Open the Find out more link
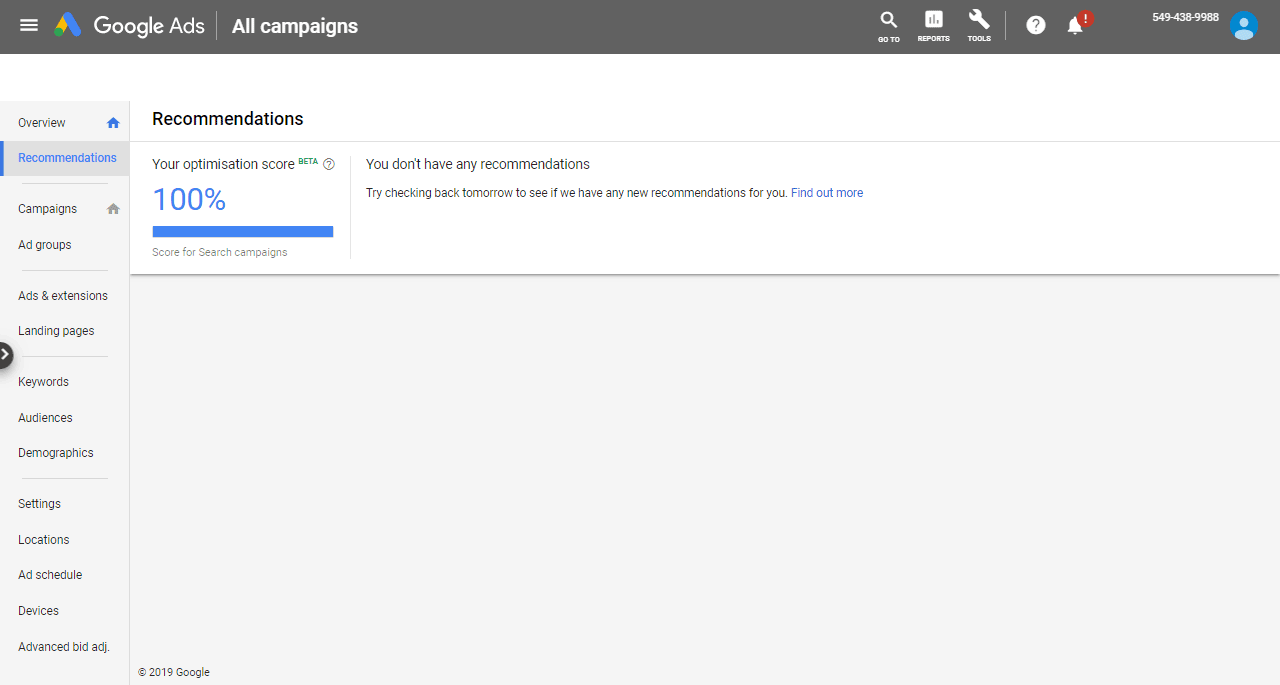 [x=826, y=193]
